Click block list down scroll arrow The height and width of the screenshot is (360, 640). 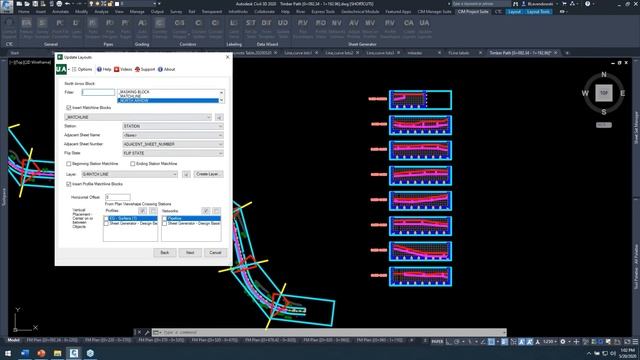click(x=221, y=100)
